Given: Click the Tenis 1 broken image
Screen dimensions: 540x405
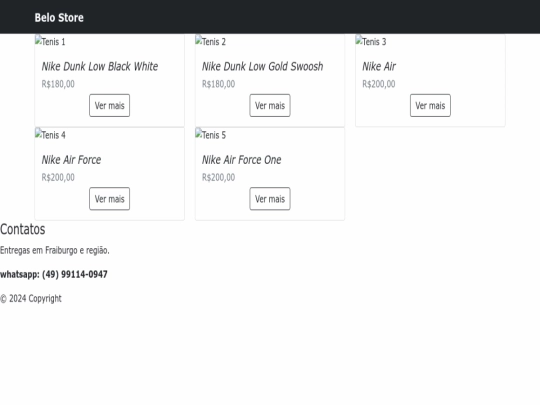Looking at the screenshot, I should 50,41.
